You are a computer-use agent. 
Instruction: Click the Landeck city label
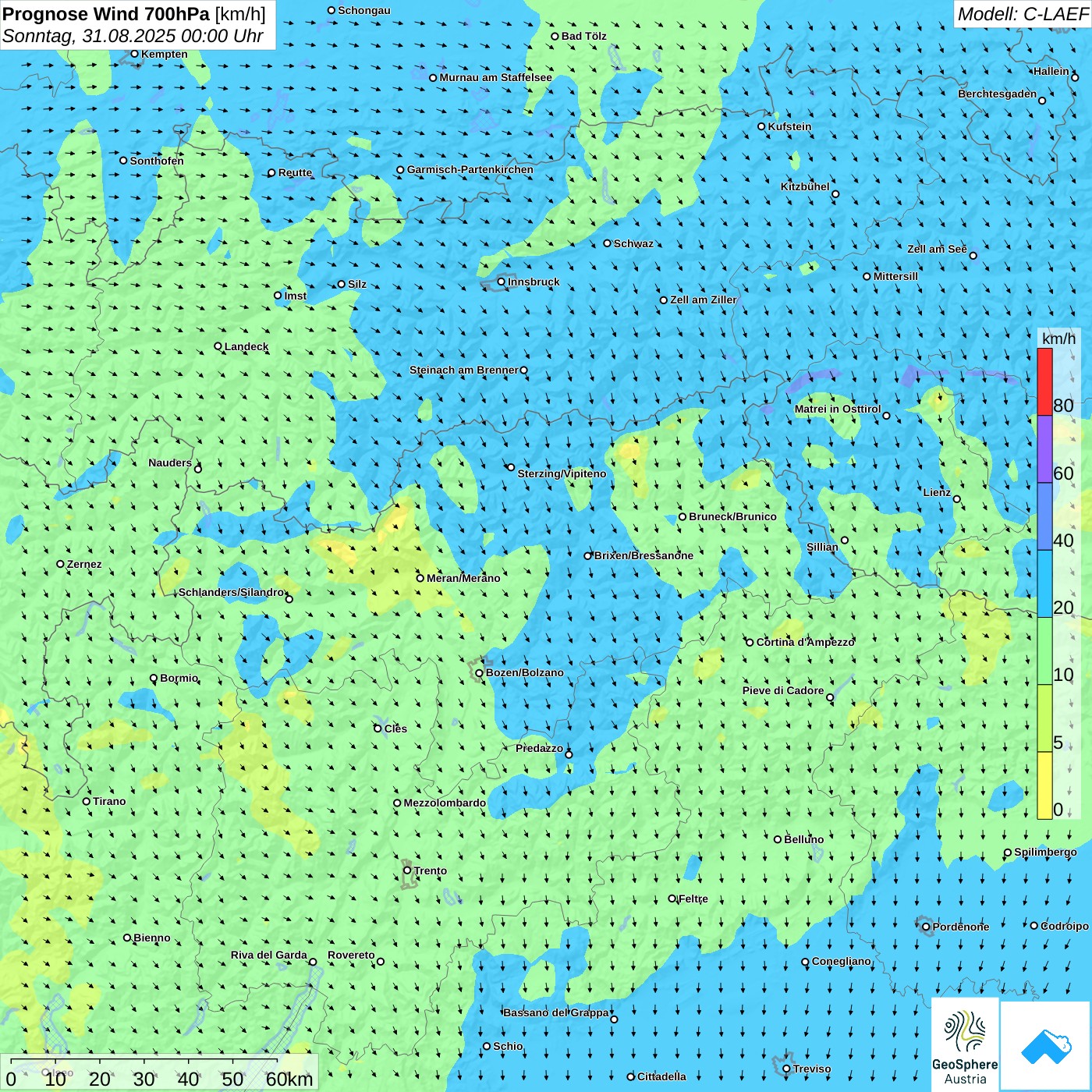tap(246, 346)
